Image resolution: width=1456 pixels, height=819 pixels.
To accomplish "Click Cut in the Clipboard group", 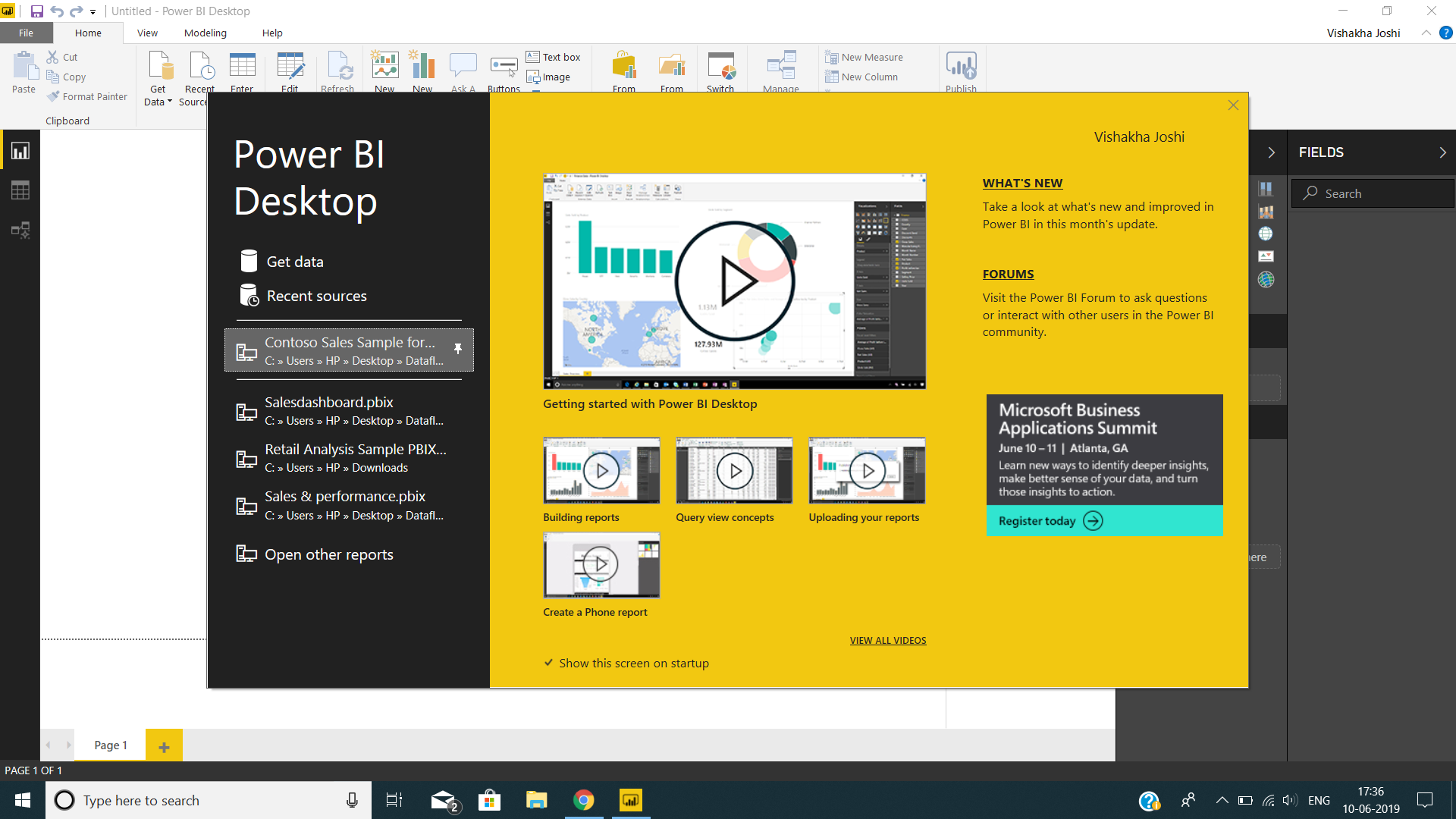I will (x=62, y=57).
